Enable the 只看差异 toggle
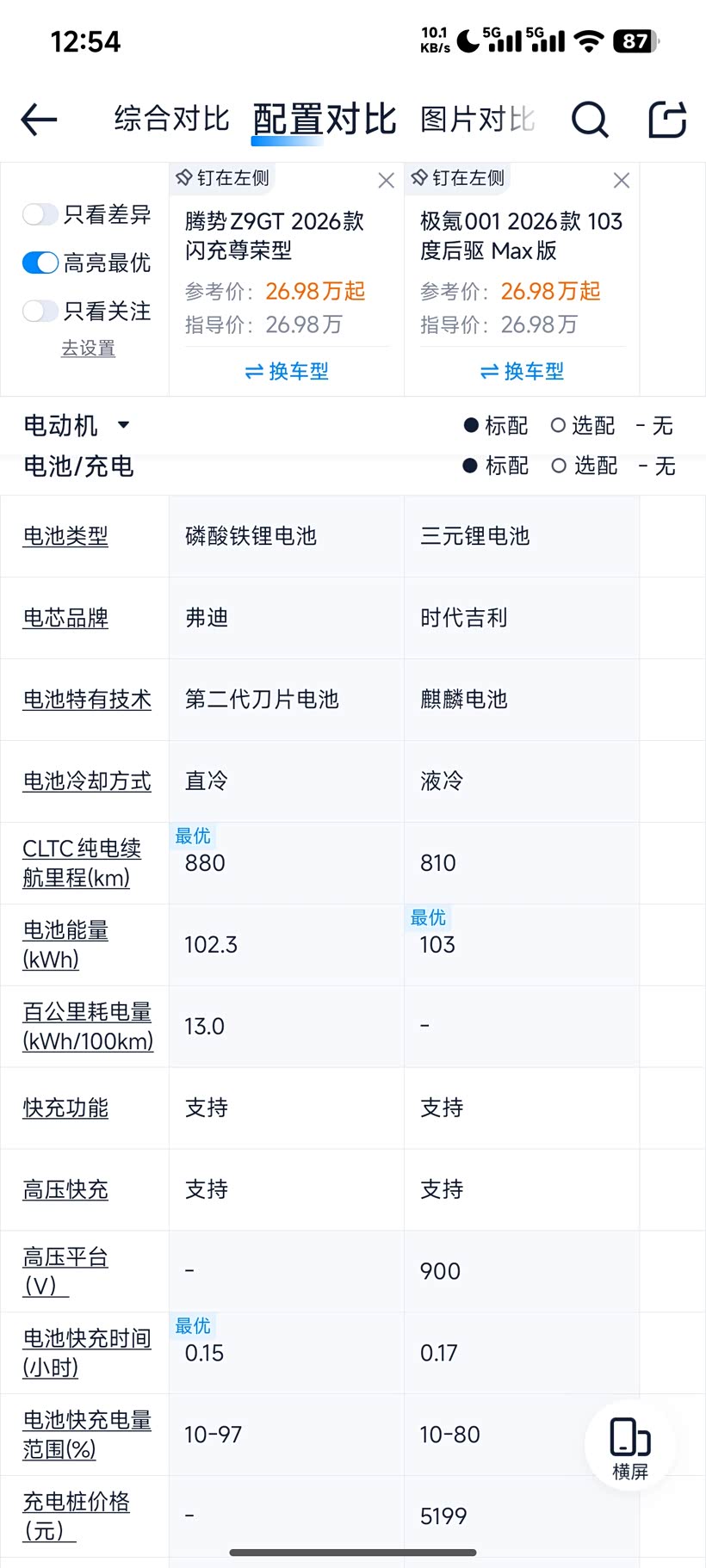 [x=40, y=214]
